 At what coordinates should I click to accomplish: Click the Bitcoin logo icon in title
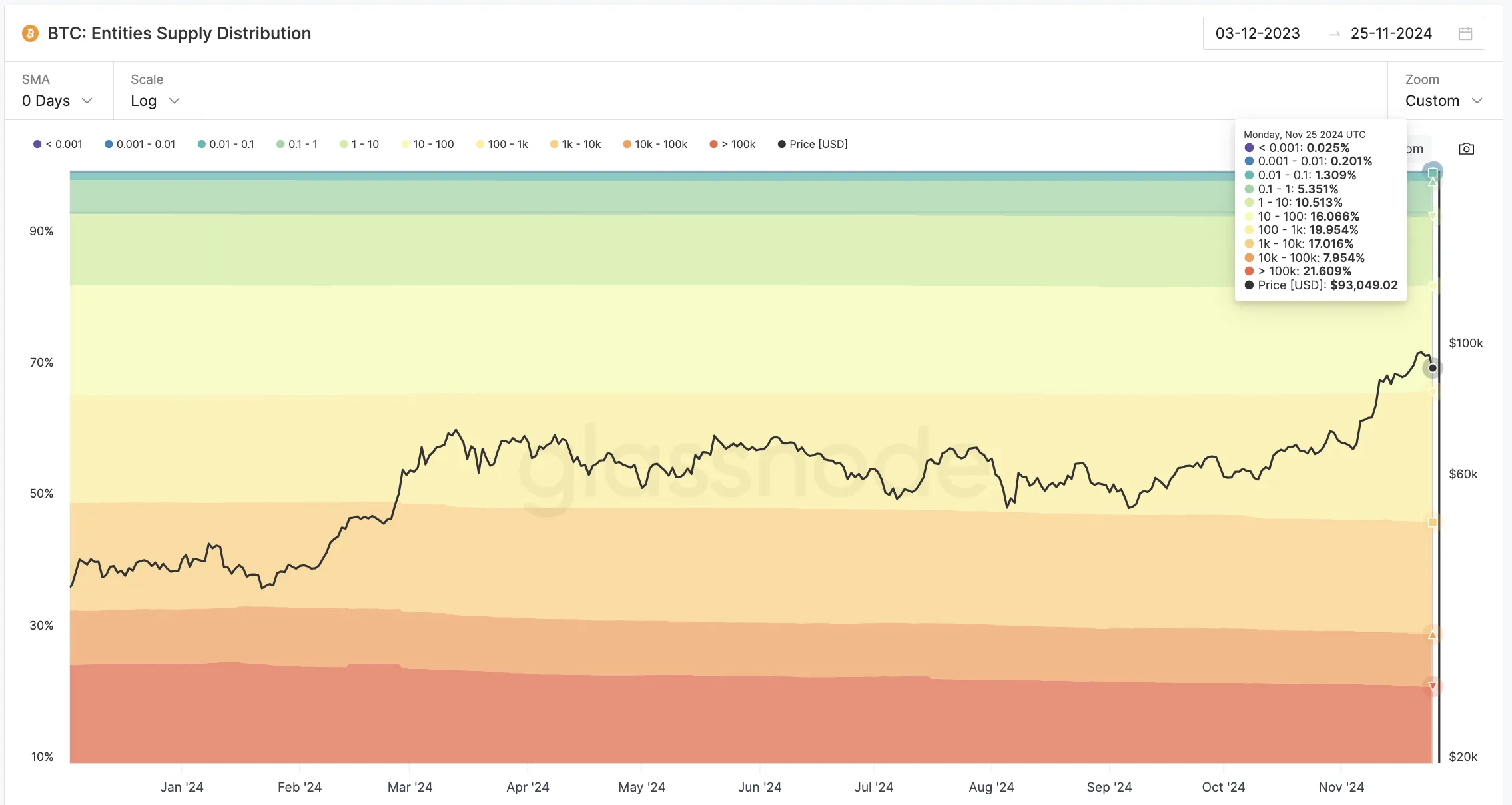(x=30, y=33)
